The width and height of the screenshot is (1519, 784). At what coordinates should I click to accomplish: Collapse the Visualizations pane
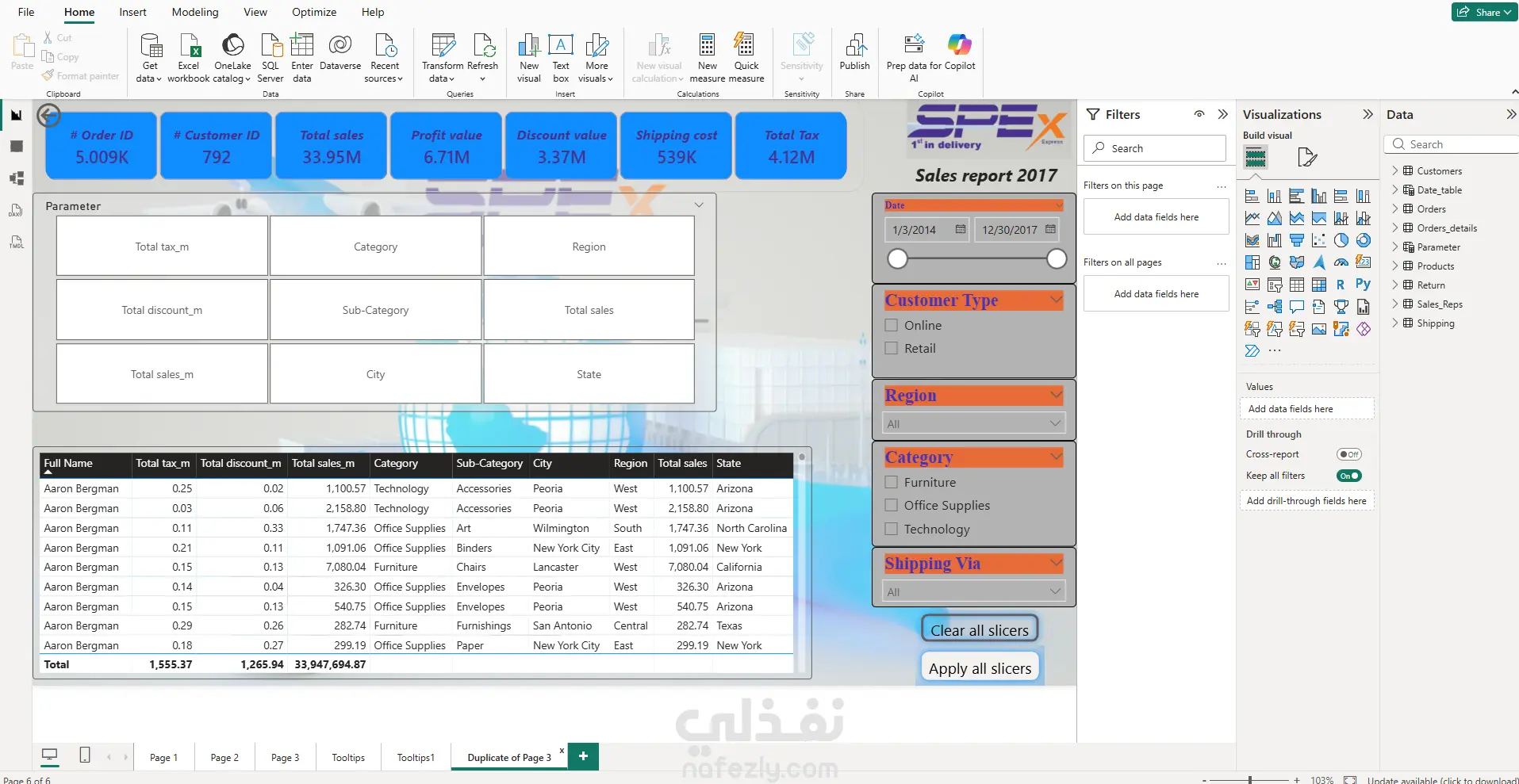pos(1367,114)
